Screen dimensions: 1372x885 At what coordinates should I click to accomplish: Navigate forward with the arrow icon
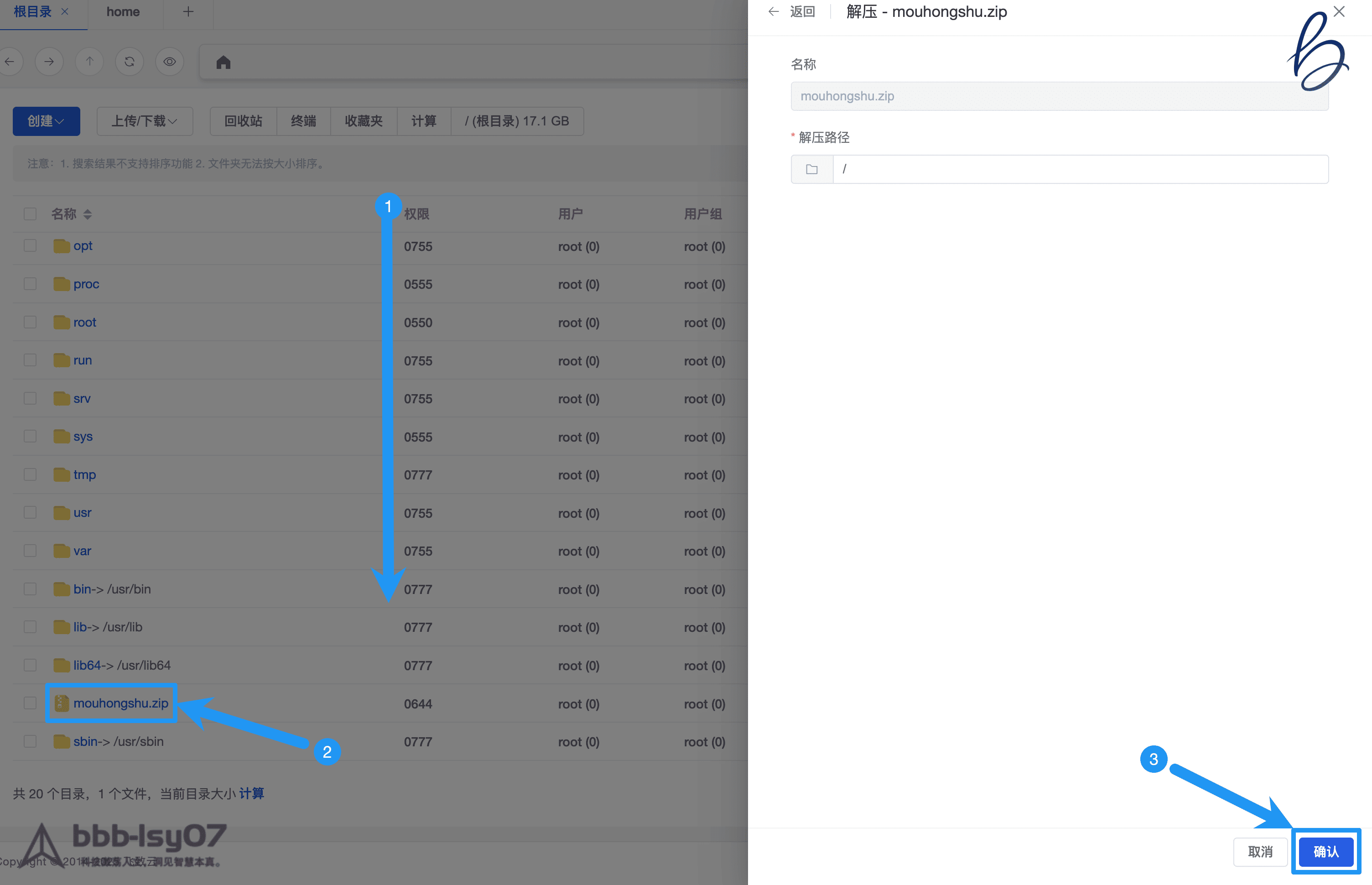pos(49,62)
